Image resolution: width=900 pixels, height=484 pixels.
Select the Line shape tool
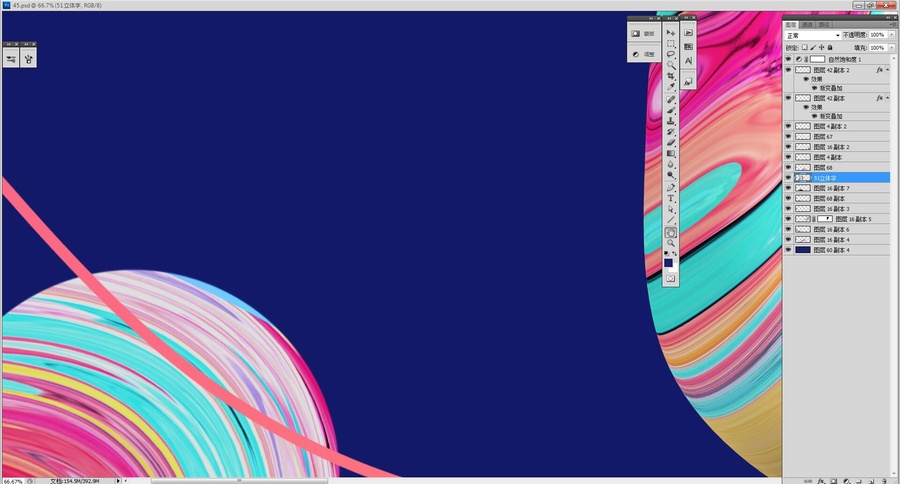[670, 220]
